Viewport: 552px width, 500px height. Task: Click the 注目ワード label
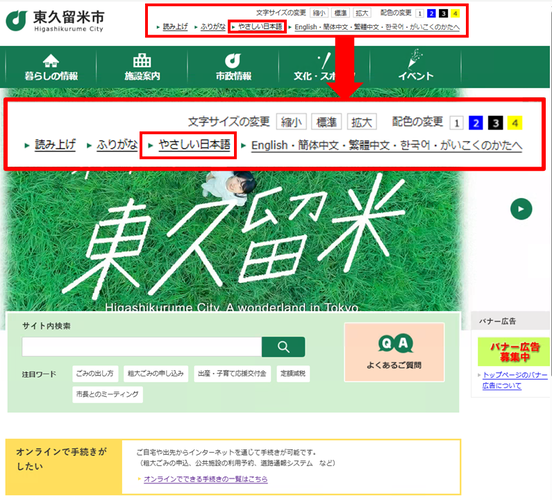pyautogui.click(x=39, y=374)
